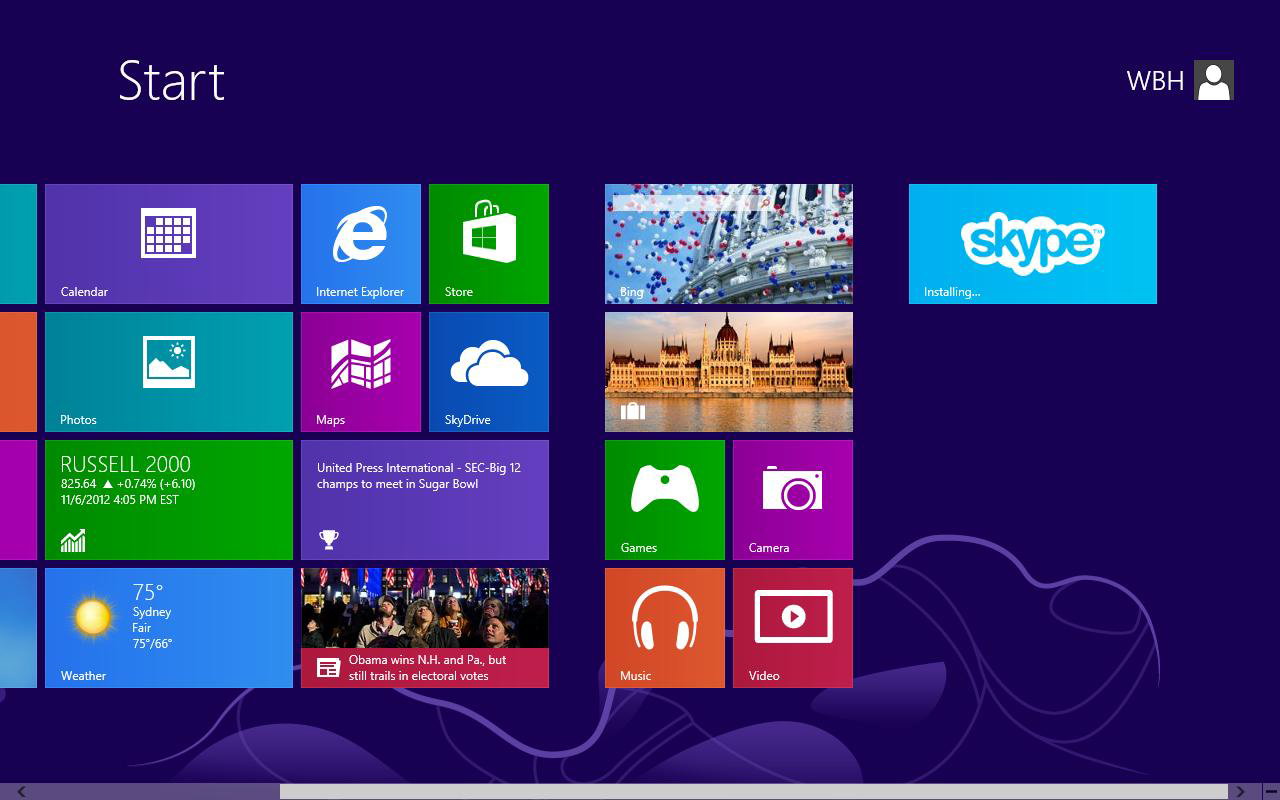Open the Bing tile with balloons
The width and height of the screenshot is (1280, 800).
(x=729, y=244)
